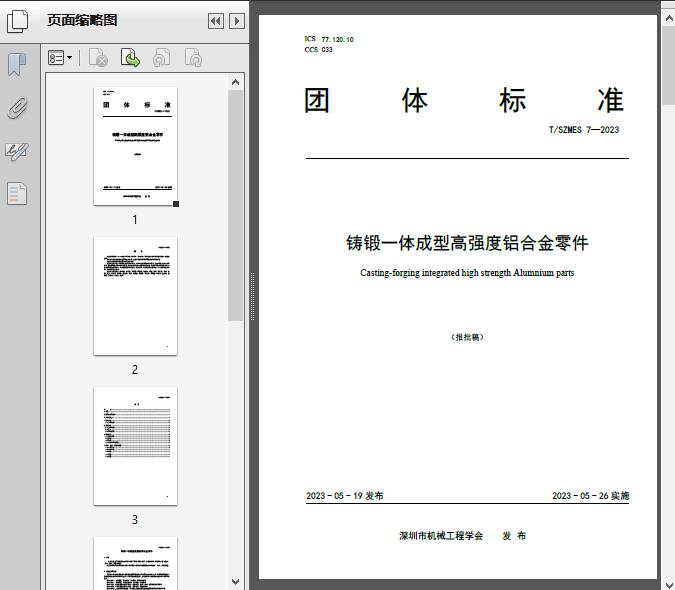Rotate pages counterclockwise icon
Screen dimensions: 675x590
pyautogui.click(x=161, y=58)
